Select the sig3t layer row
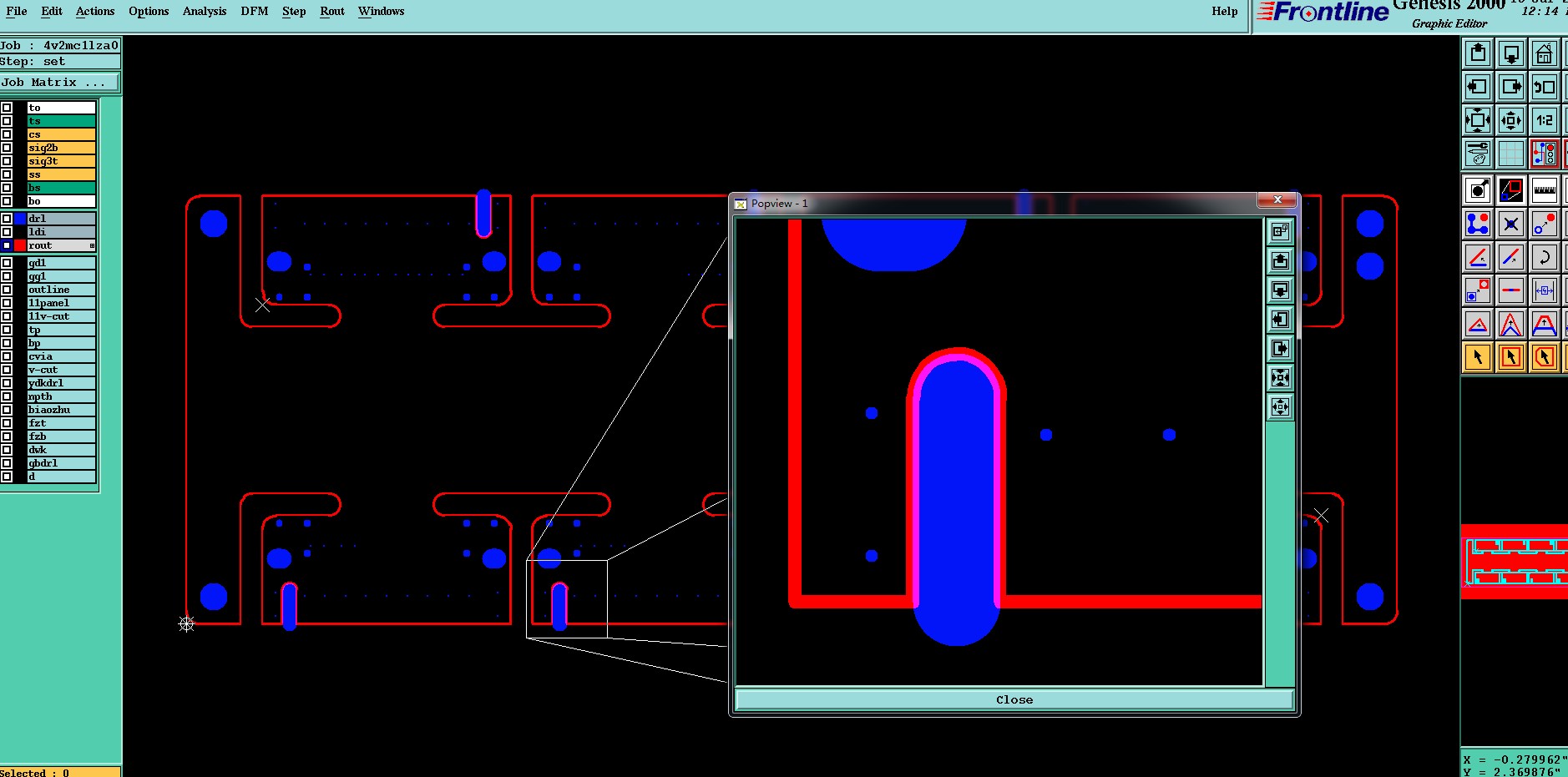 tap(62, 161)
